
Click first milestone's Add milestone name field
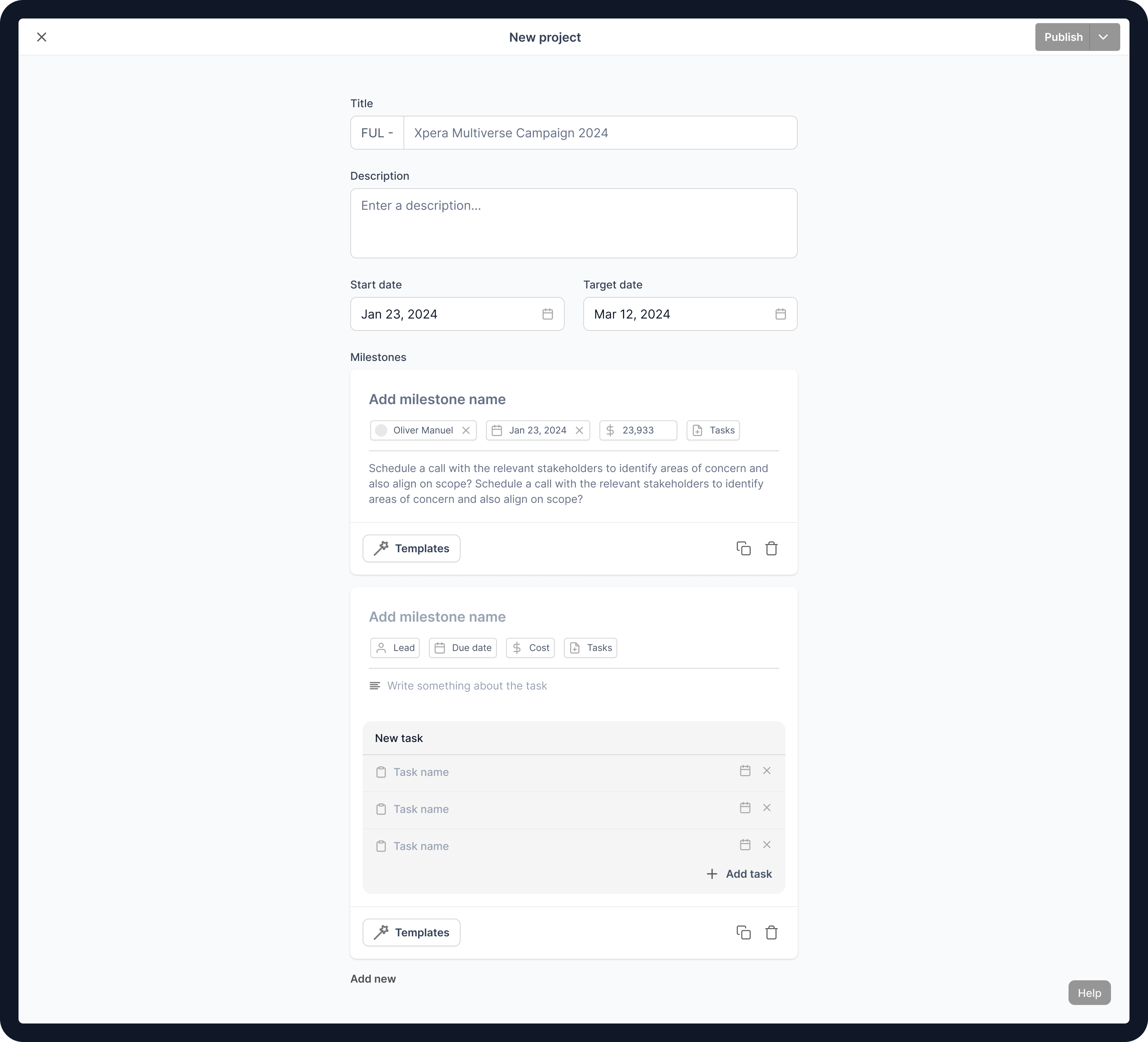[437, 399]
